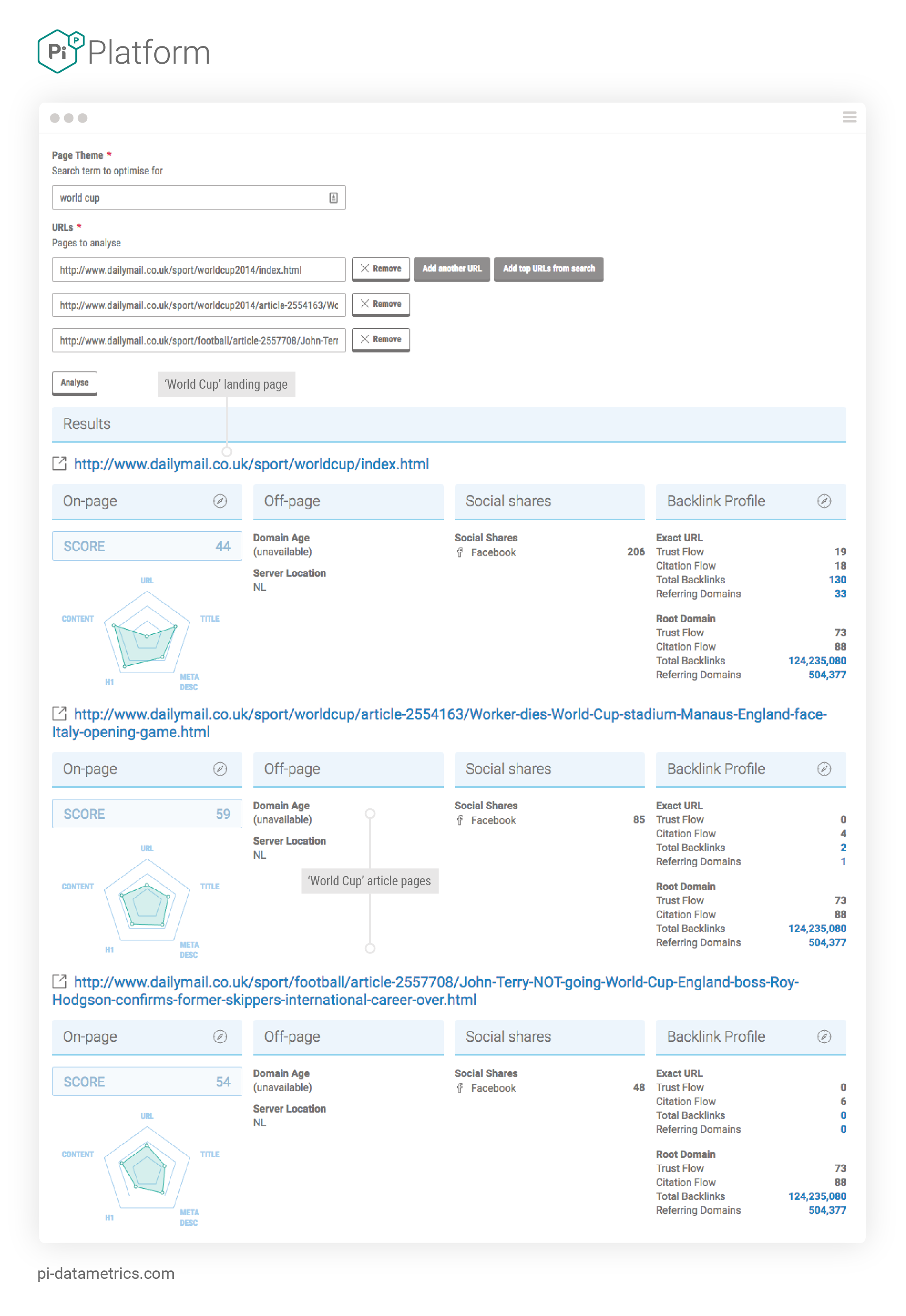
Task: Click Add another URL button
Action: coord(452,268)
